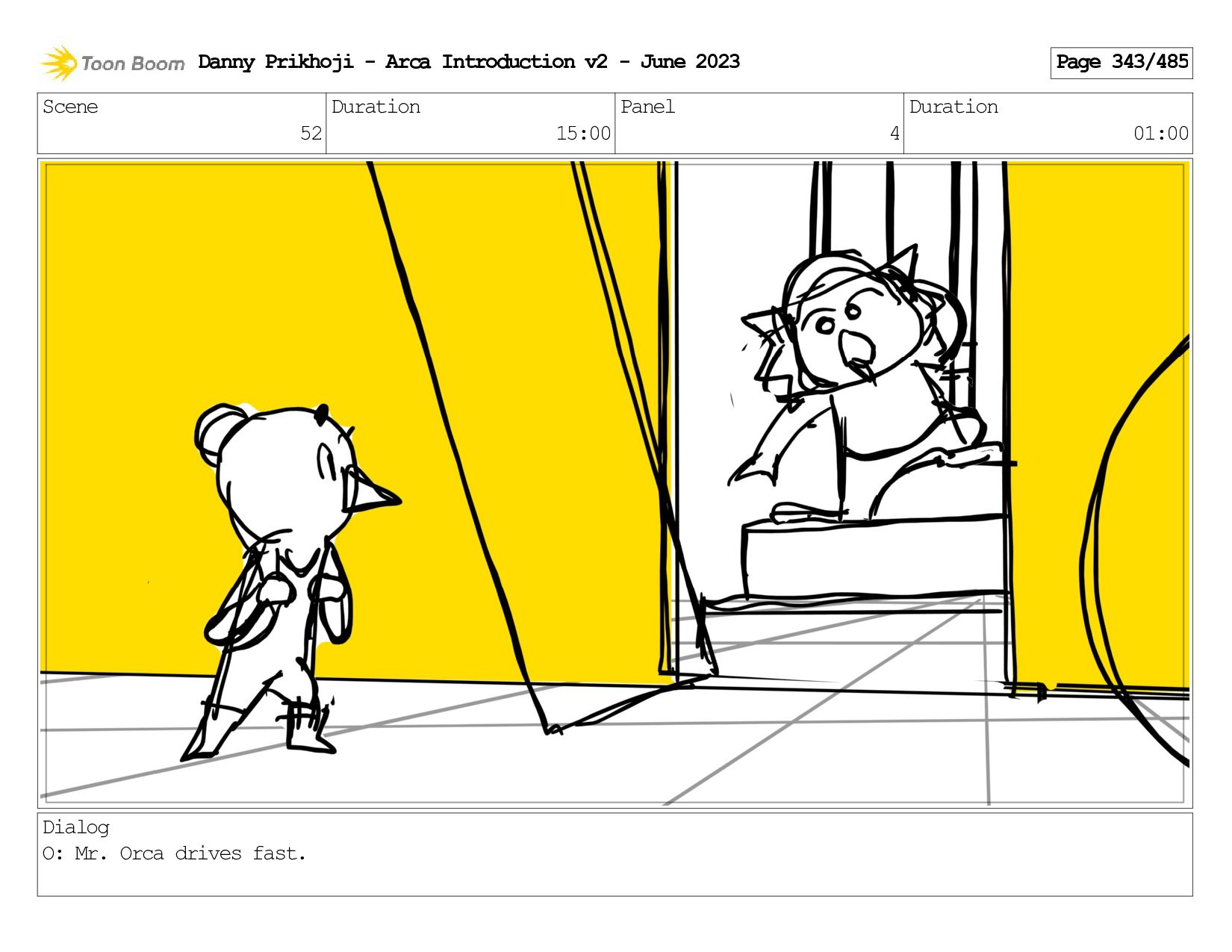Click the Toon Boom logo
The image size is (1232, 952).
[112, 63]
